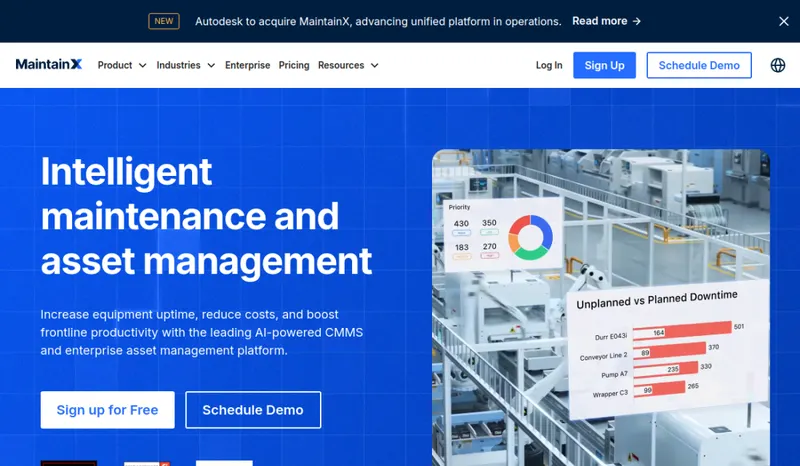Image resolution: width=800 pixels, height=466 pixels.
Task: Click the Autodesk acquisition announcement text
Action: (x=378, y=21)
